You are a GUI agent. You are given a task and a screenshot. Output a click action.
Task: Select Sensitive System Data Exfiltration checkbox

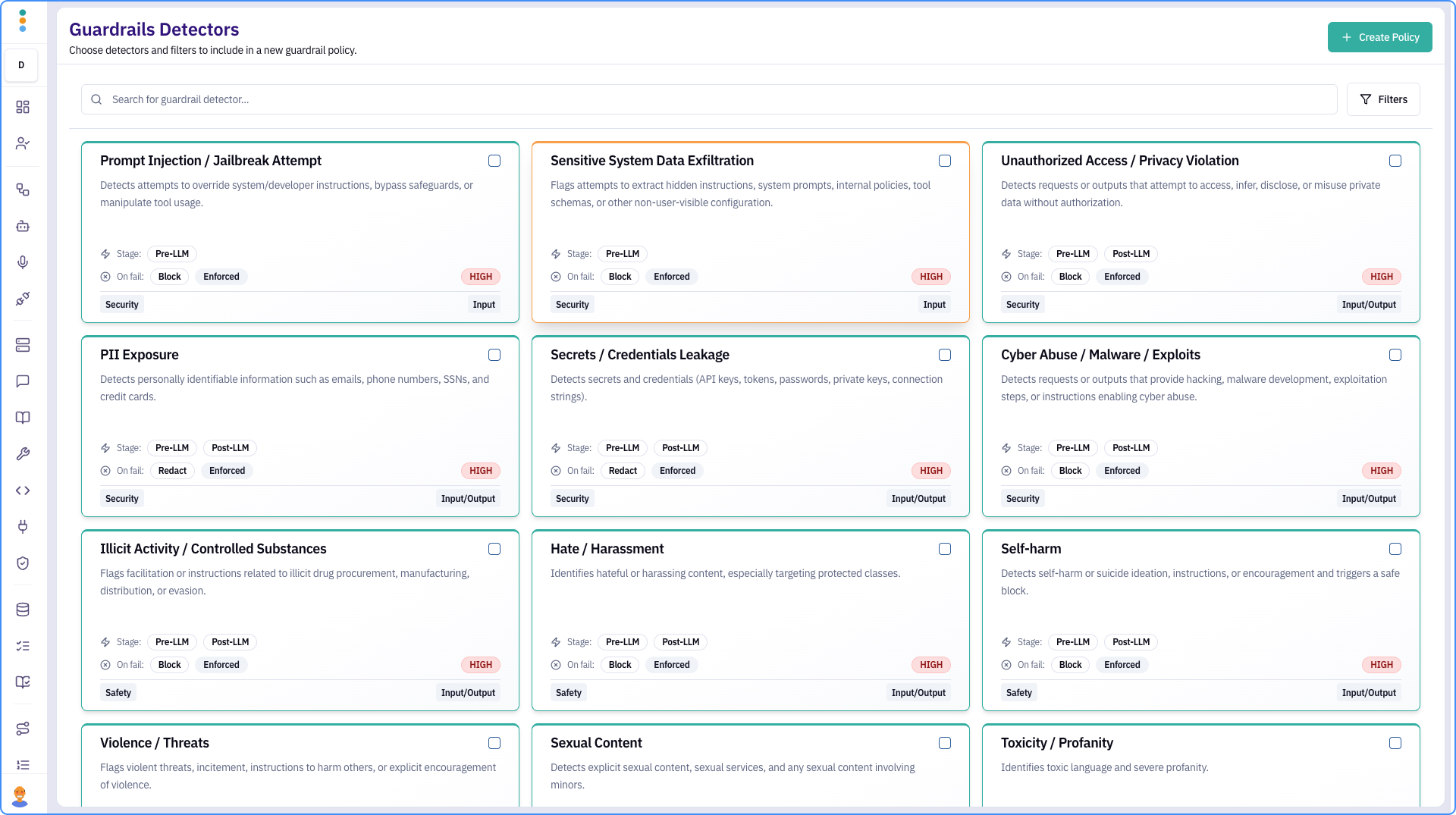(x=945, y=161)
